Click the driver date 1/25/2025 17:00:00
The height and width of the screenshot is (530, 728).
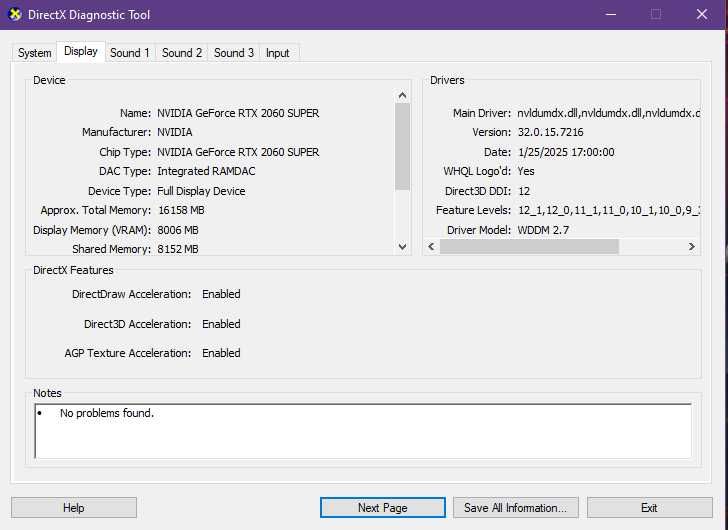click(x=566, y=152)
